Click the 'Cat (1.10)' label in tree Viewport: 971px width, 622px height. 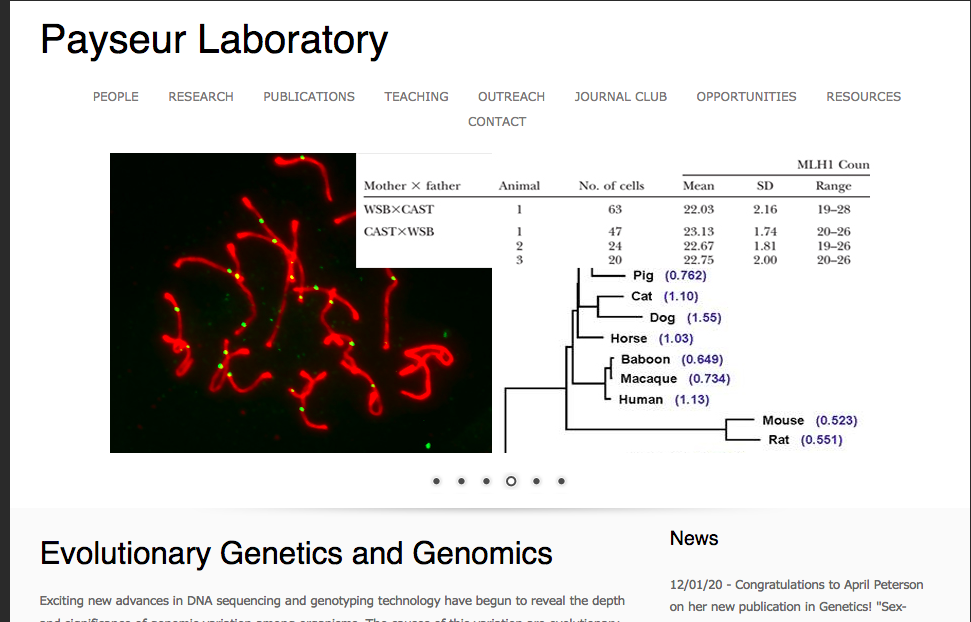tap(664, 296)
